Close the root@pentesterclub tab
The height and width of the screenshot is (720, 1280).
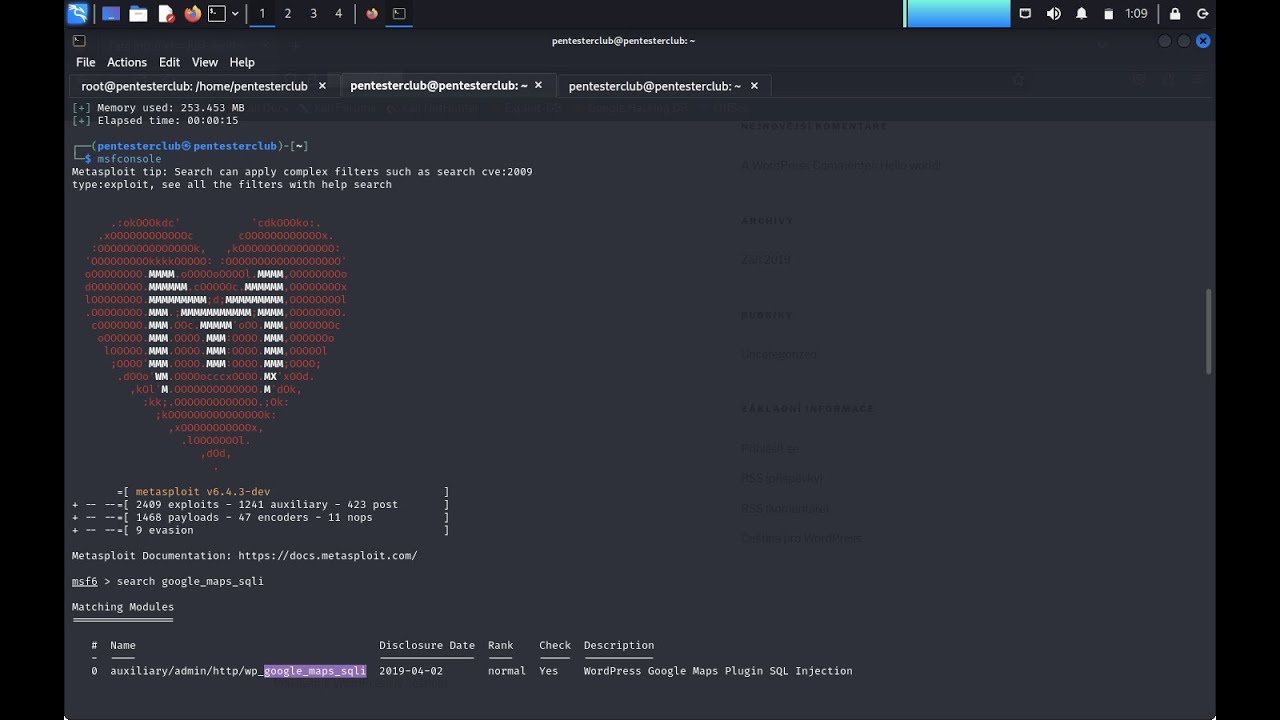coord(321,86)
